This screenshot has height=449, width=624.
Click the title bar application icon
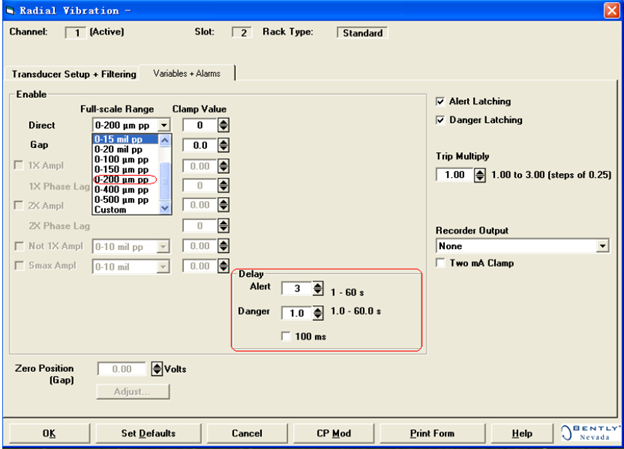tap(11, 10)
